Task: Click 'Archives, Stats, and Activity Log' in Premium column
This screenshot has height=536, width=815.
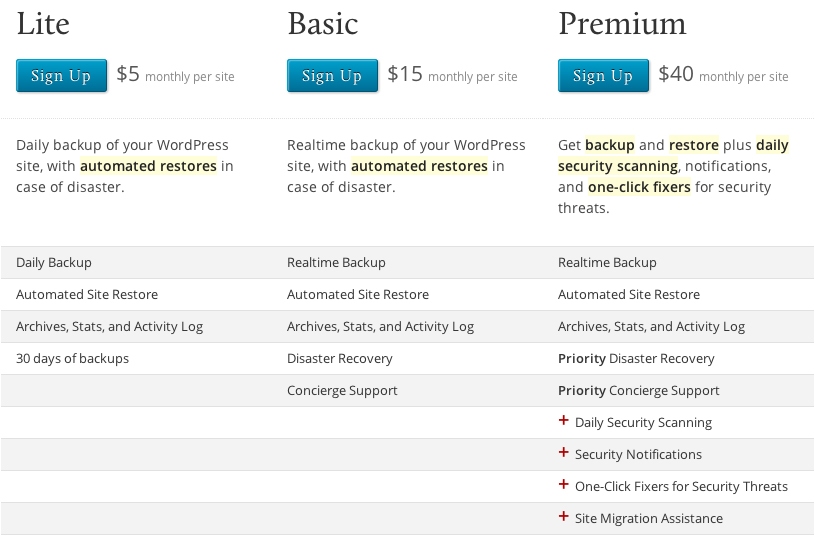Action: coord(651,326)
